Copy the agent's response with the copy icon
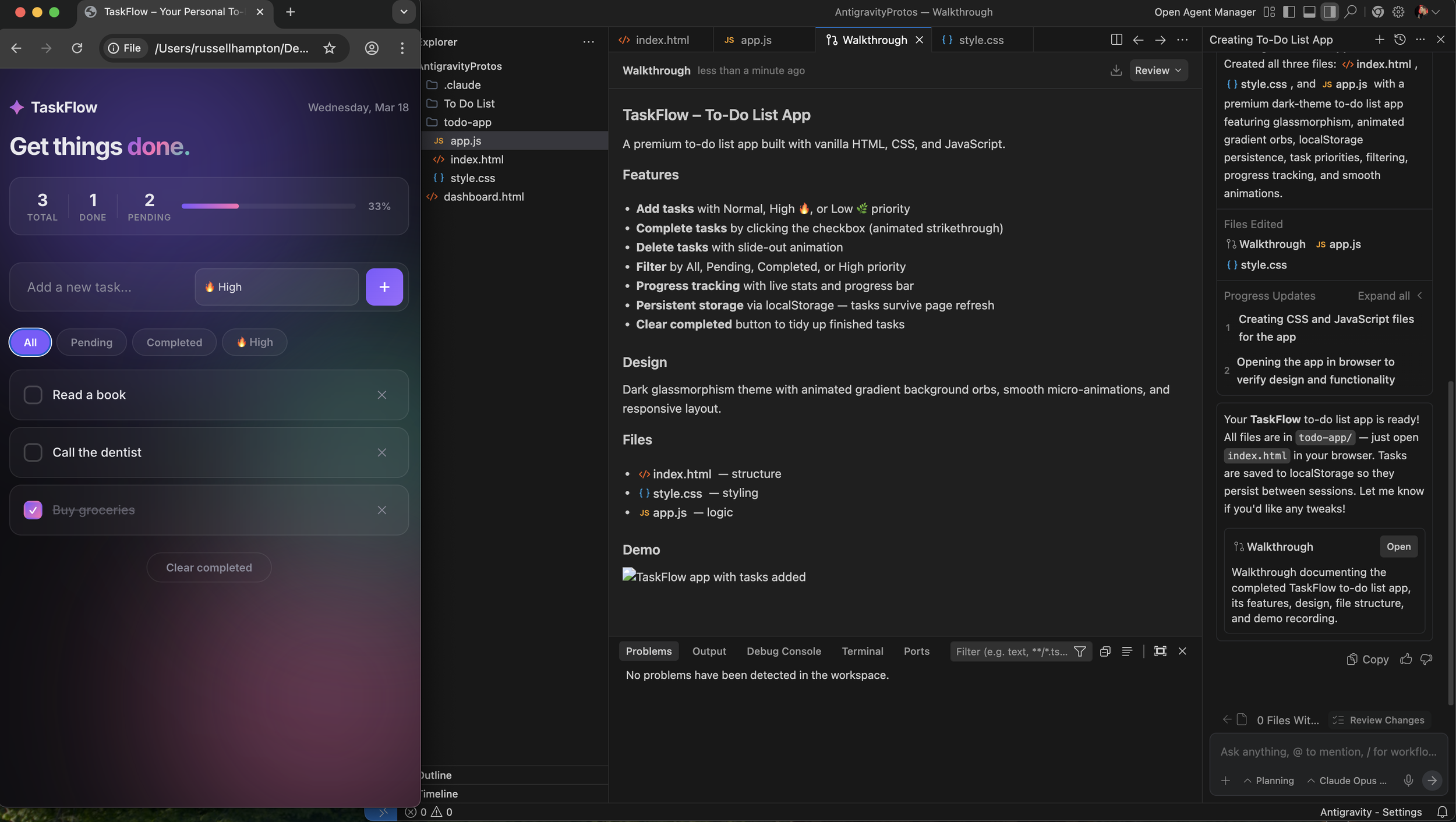 click(x=1367, y=659)
